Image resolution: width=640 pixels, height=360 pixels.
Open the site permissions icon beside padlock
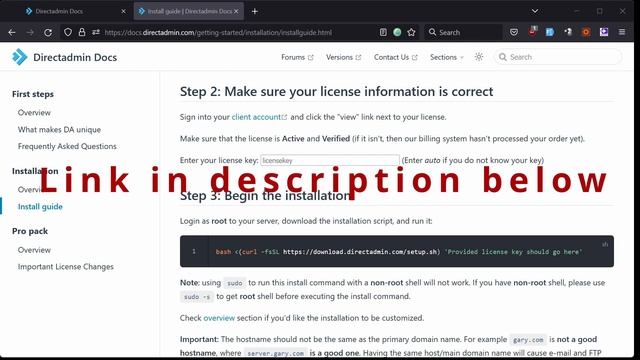point(96,32)
